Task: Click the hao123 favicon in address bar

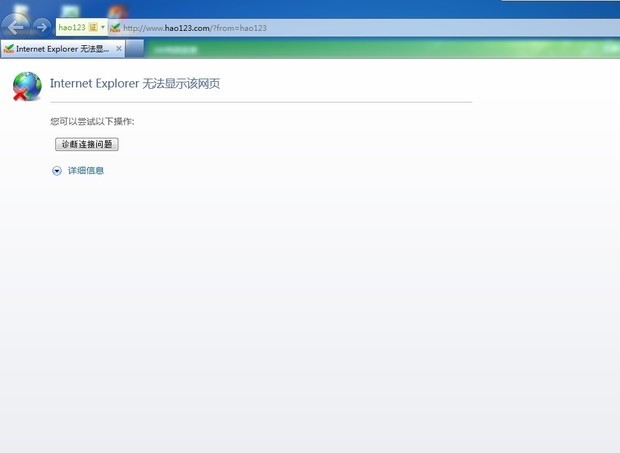Action: (115, 28)
